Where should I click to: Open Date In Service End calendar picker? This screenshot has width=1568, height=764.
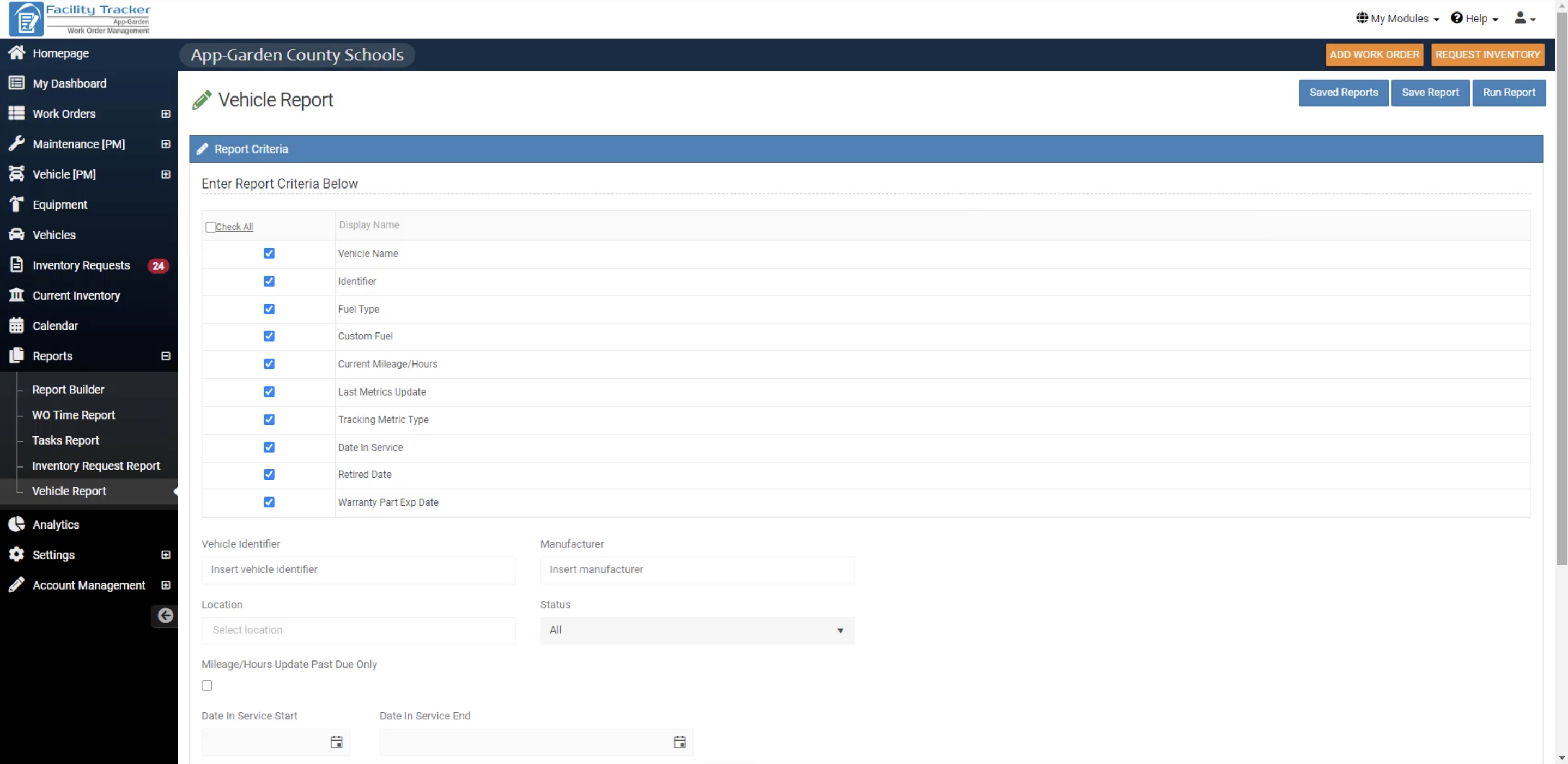(x=680, y=742)
